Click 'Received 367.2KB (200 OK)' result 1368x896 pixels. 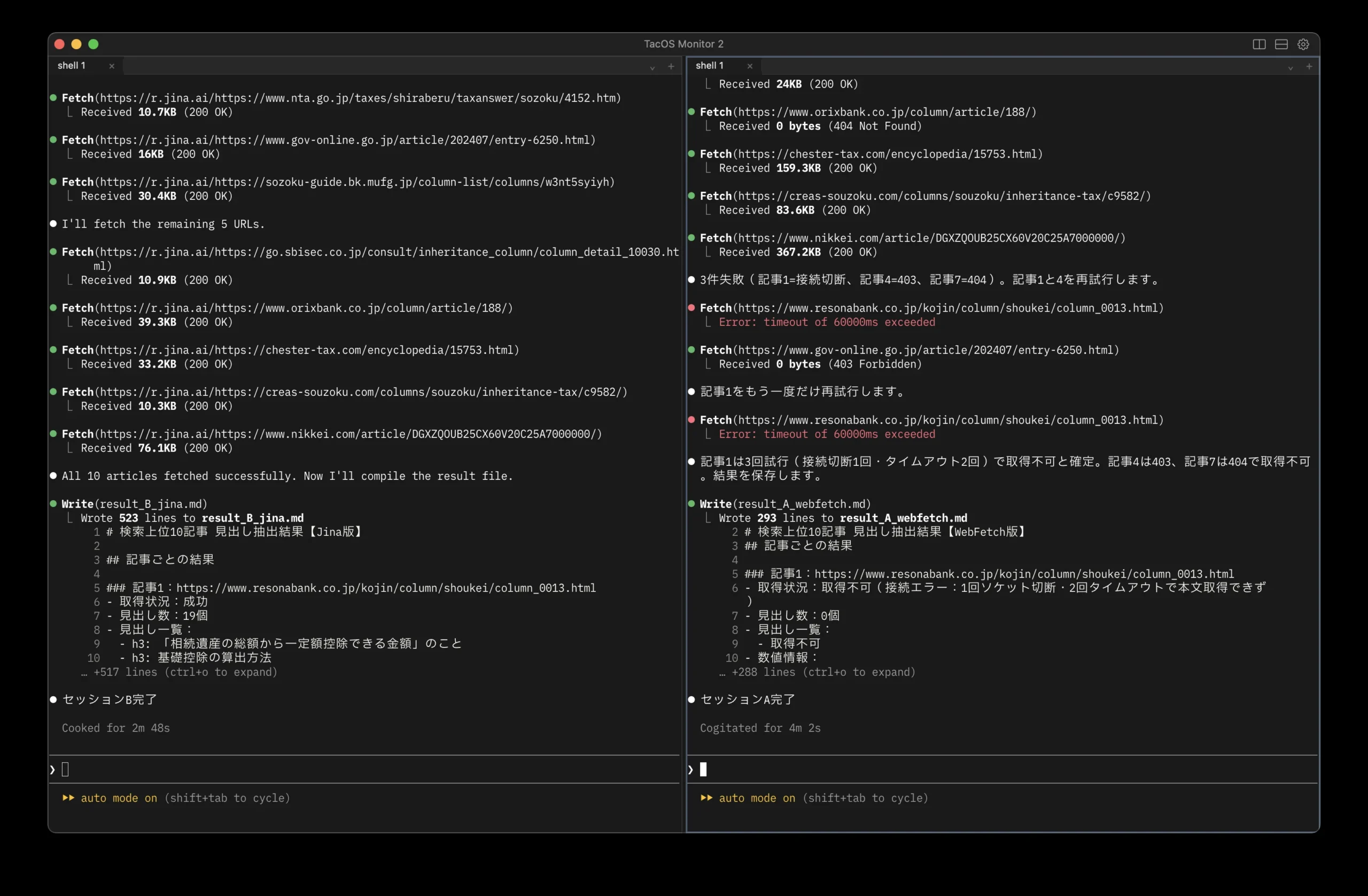tap(798, 252)
